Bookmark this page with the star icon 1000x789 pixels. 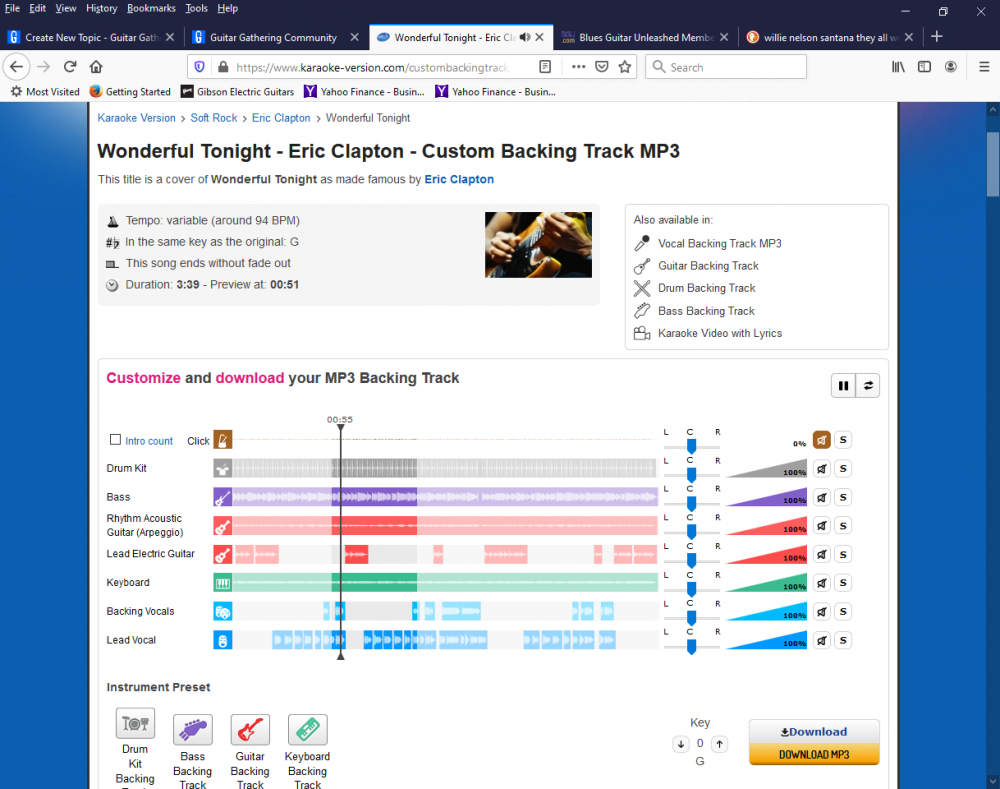625,67
